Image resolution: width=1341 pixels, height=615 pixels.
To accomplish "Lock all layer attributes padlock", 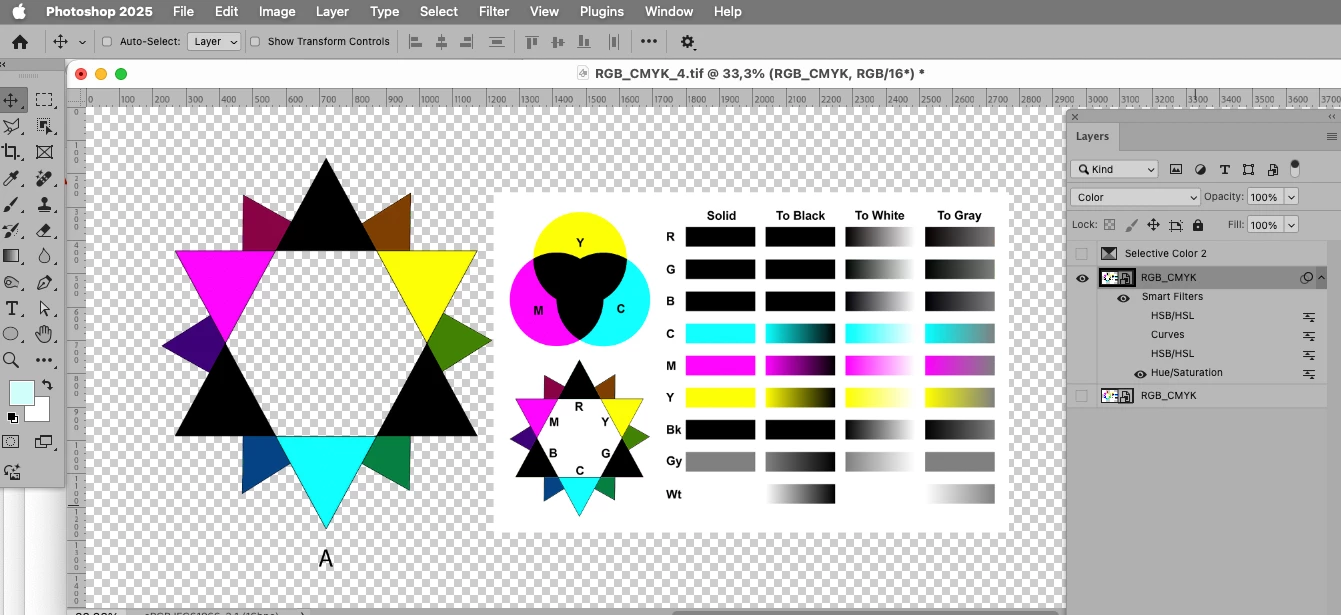I will (x=1198, y=225).
